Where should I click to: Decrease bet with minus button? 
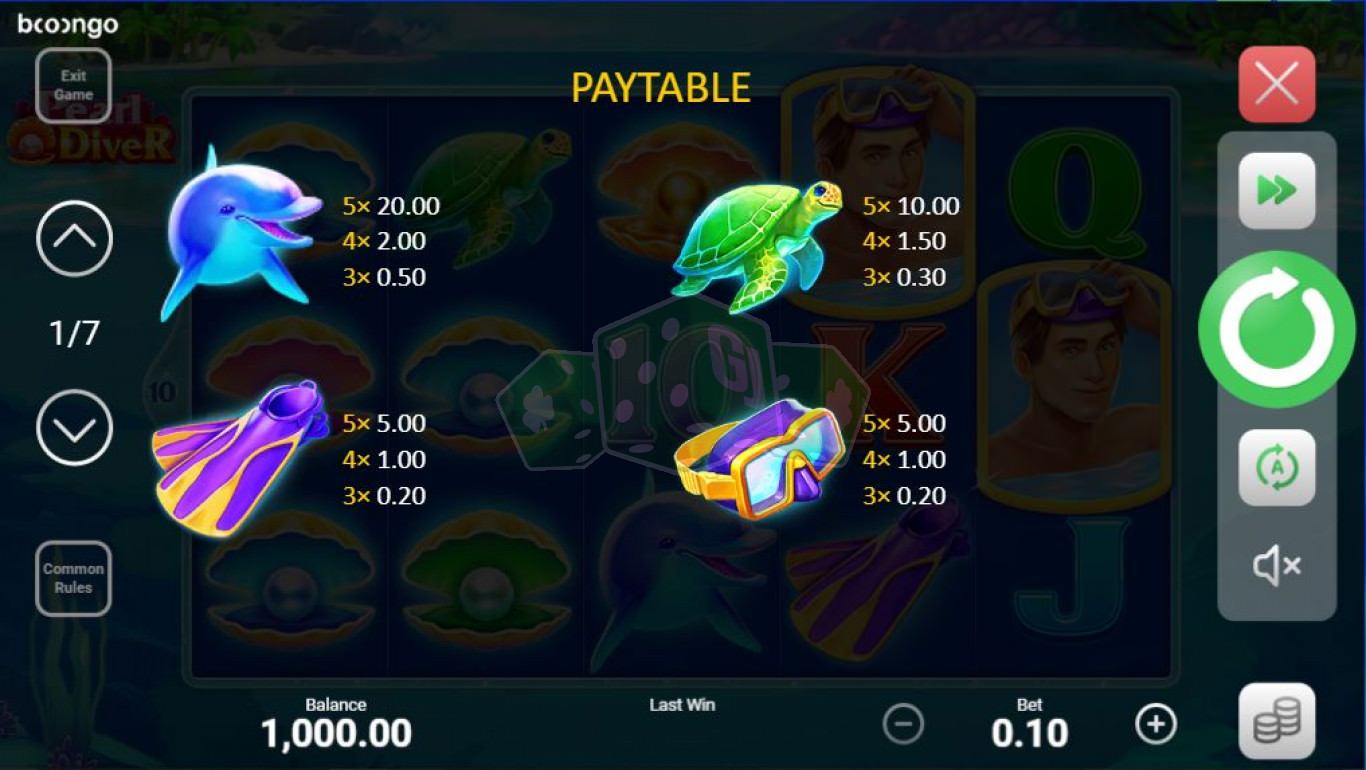[903, 724]
